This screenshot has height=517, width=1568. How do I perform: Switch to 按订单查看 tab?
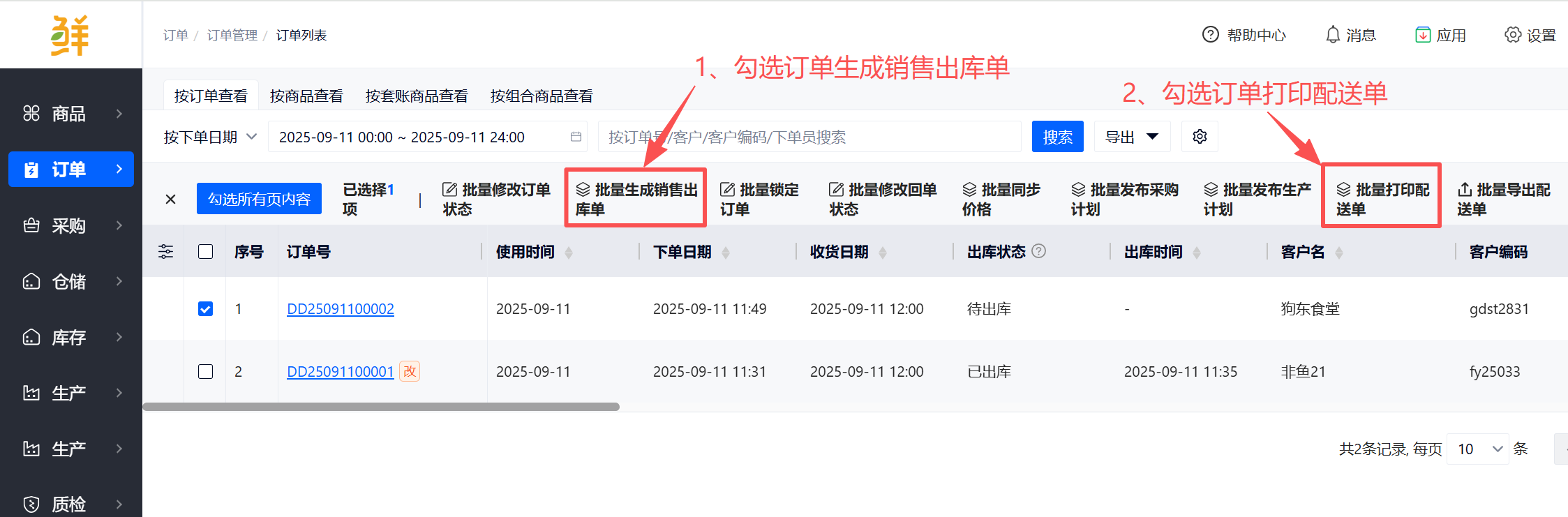[x=211, y=96]
